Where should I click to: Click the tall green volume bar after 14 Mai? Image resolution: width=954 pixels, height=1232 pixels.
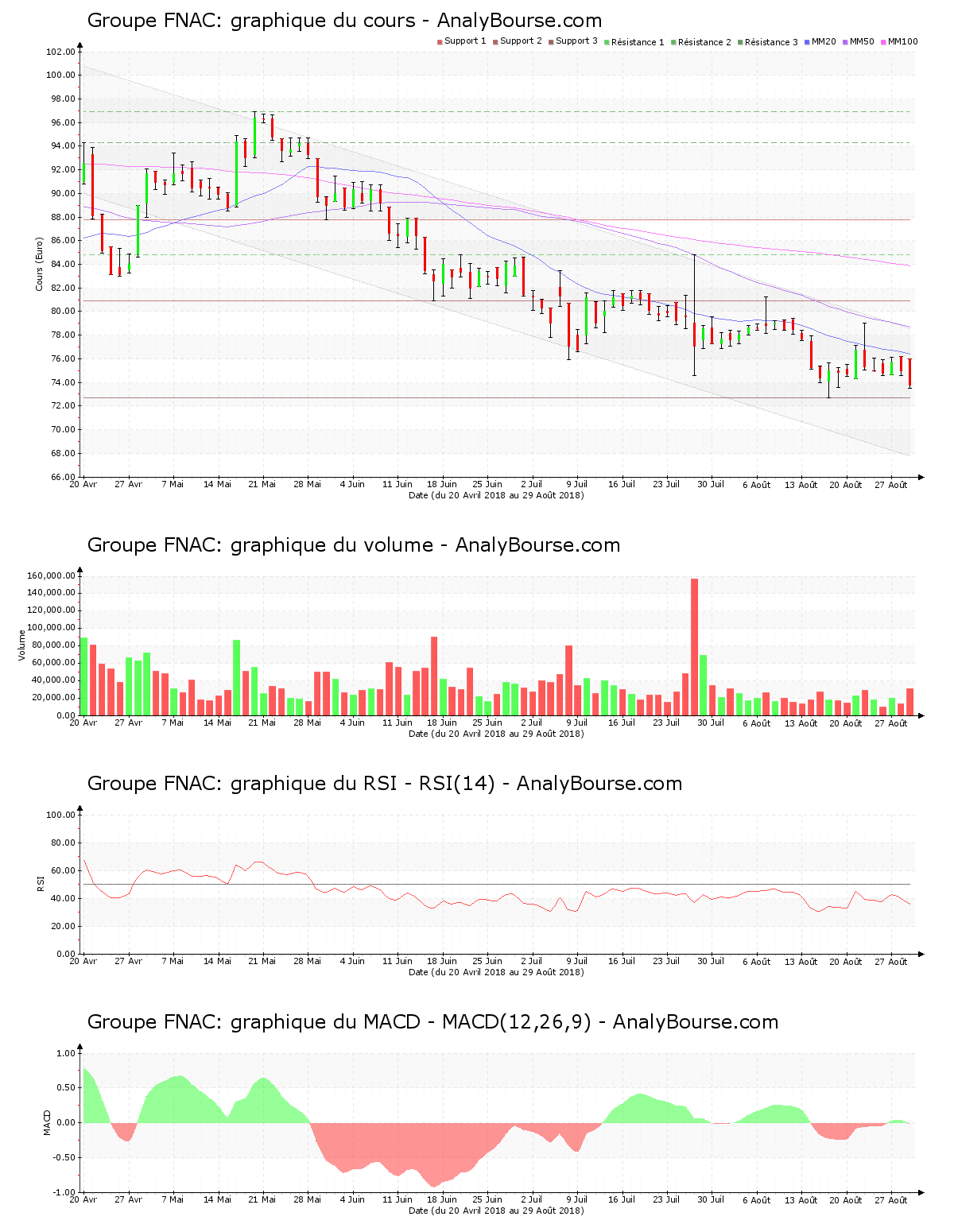click(236, 678)
